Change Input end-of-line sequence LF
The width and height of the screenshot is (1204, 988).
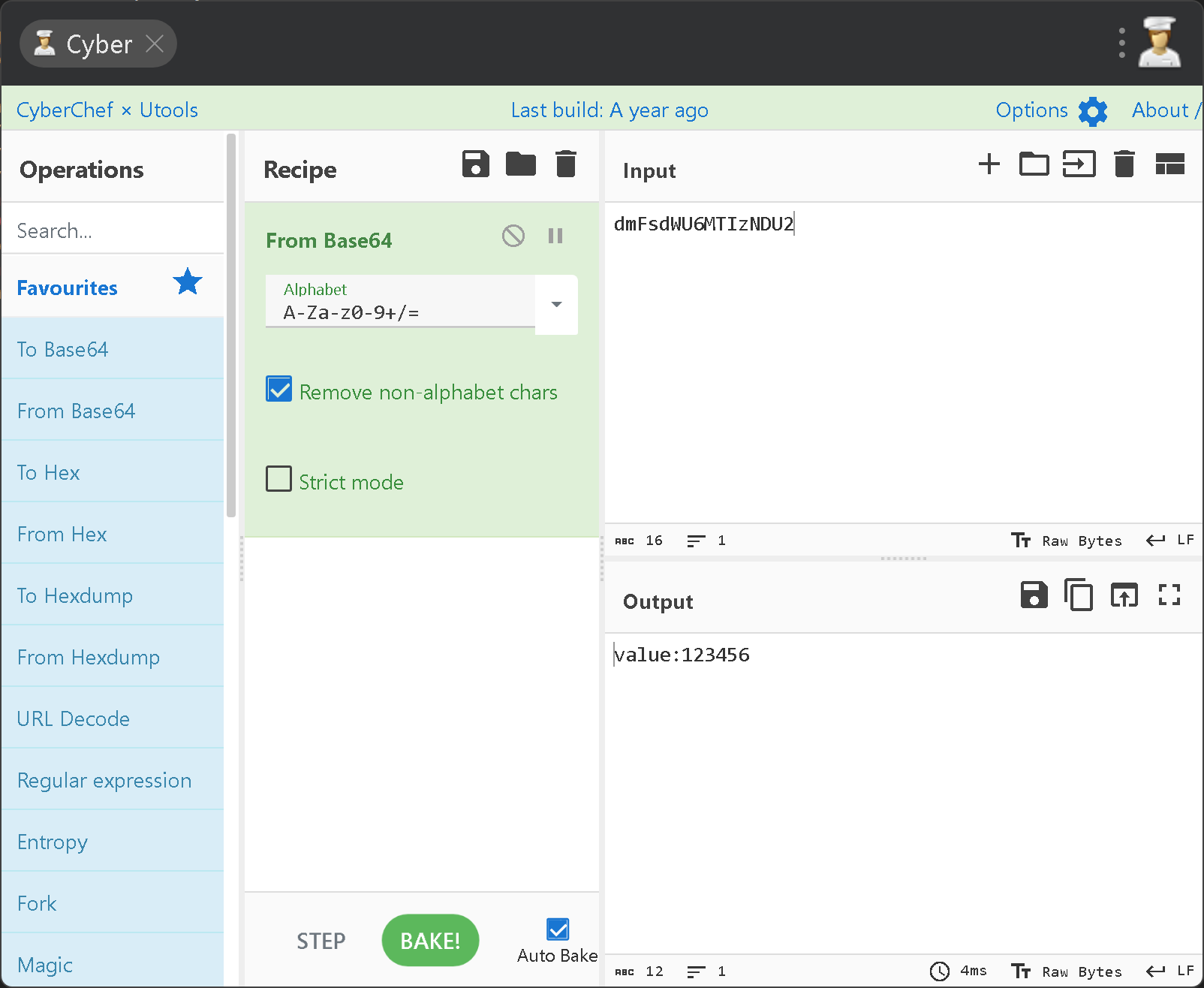pos(1169,541)
